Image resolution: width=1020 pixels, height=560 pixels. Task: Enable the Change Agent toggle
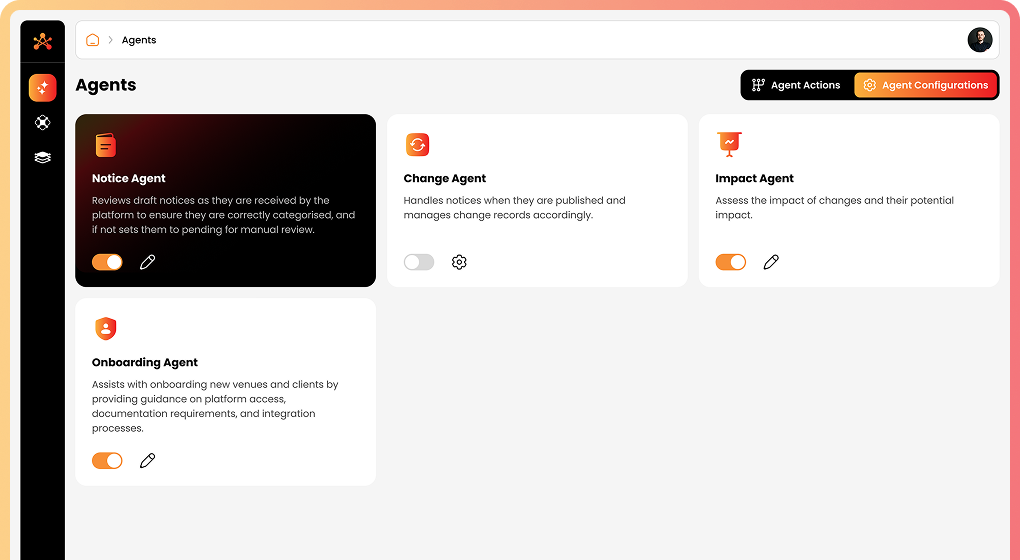(x=419, y=262)
